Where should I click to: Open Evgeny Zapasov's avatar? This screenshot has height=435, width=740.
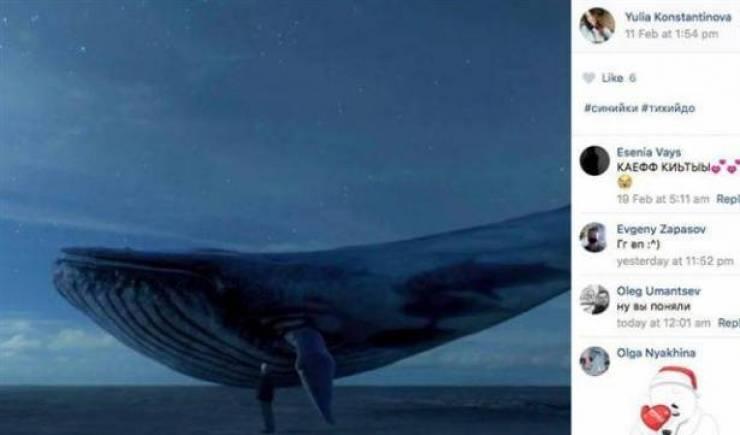[594, 237]
